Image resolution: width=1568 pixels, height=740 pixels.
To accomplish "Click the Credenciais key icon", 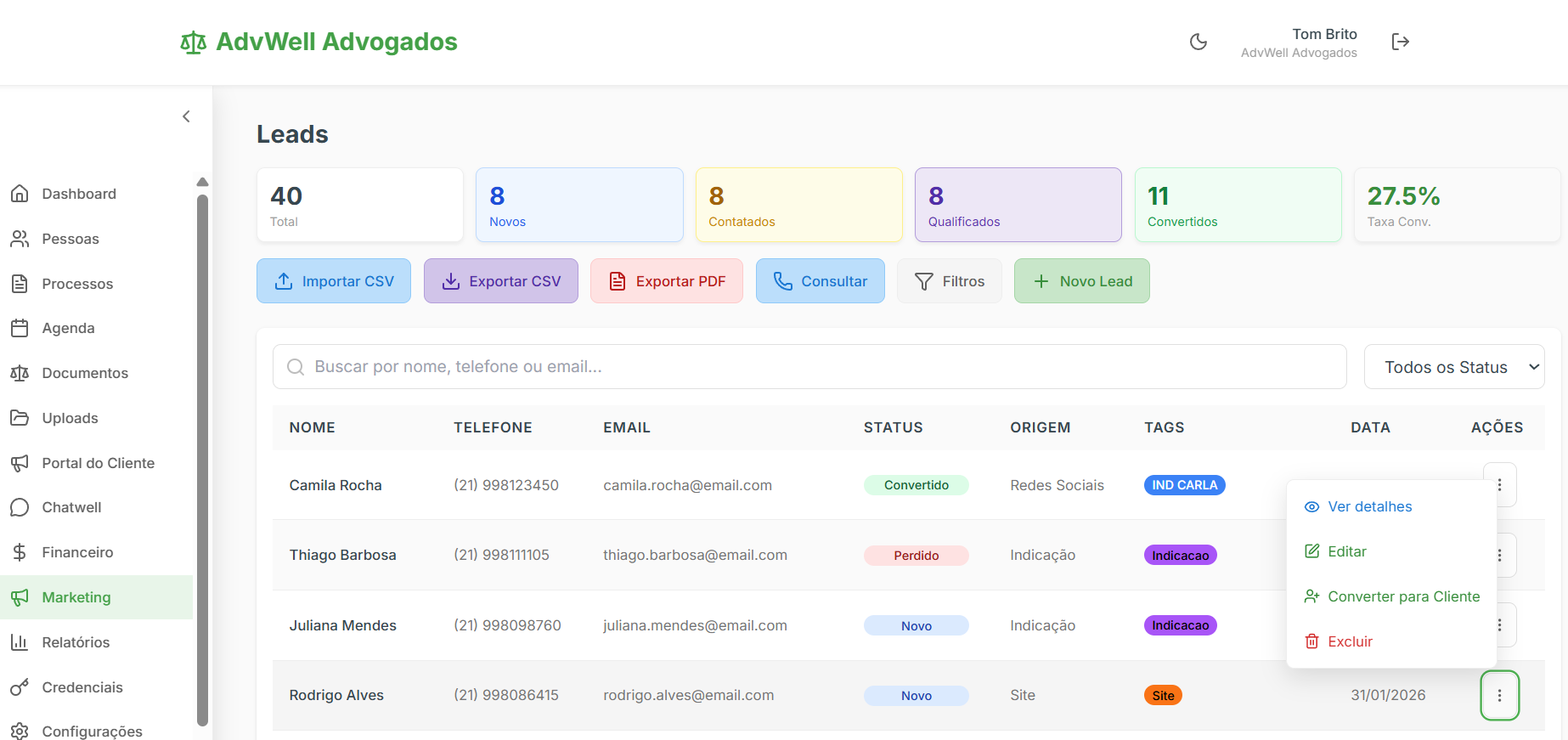I will tap(20, 687).
